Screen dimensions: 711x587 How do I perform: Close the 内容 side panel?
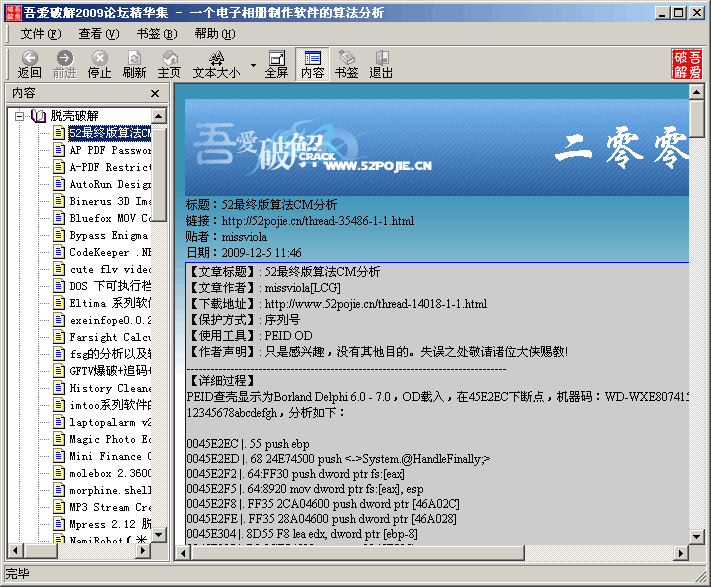pos(155,93)
